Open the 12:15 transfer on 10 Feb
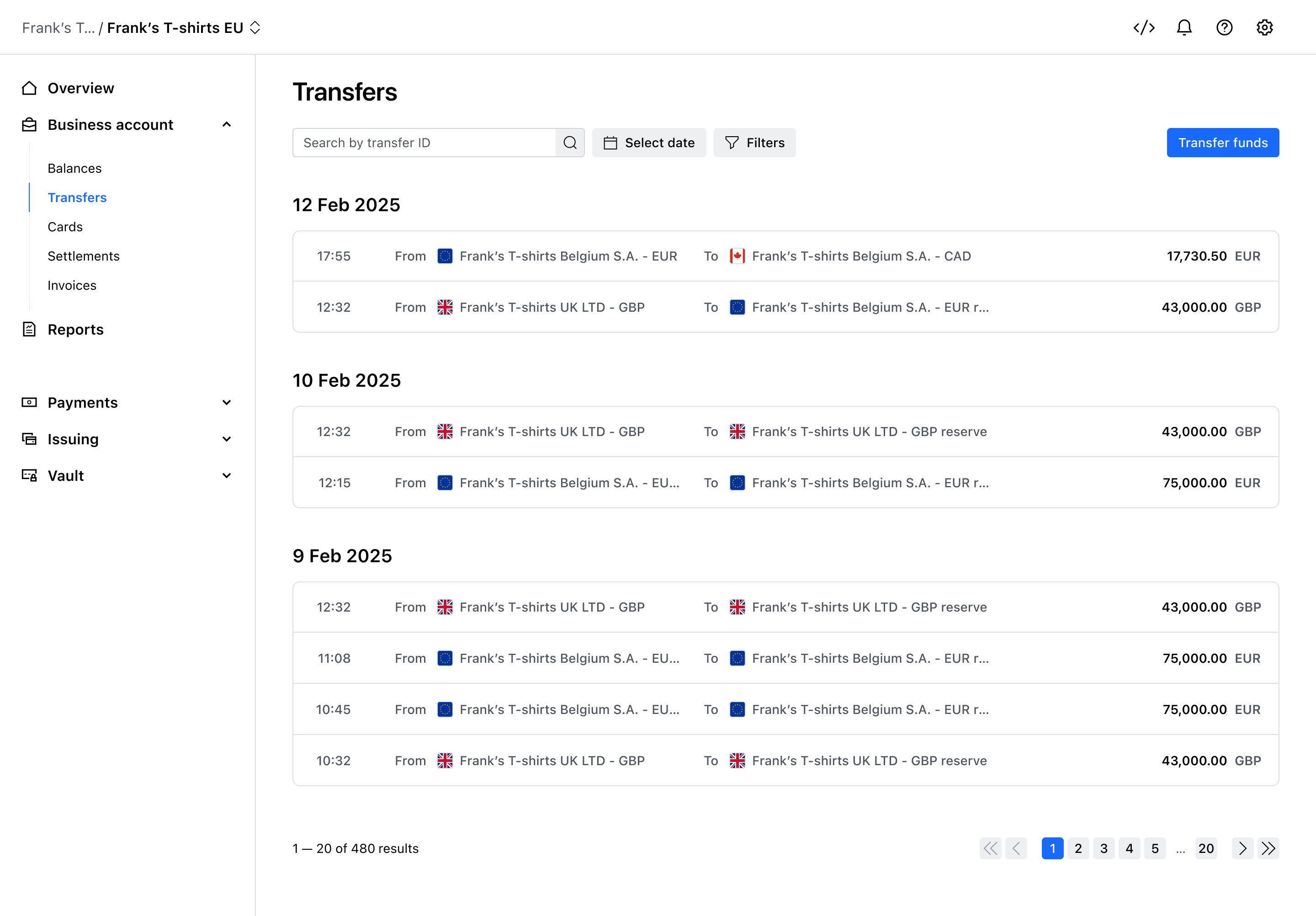 pos(785,483)
